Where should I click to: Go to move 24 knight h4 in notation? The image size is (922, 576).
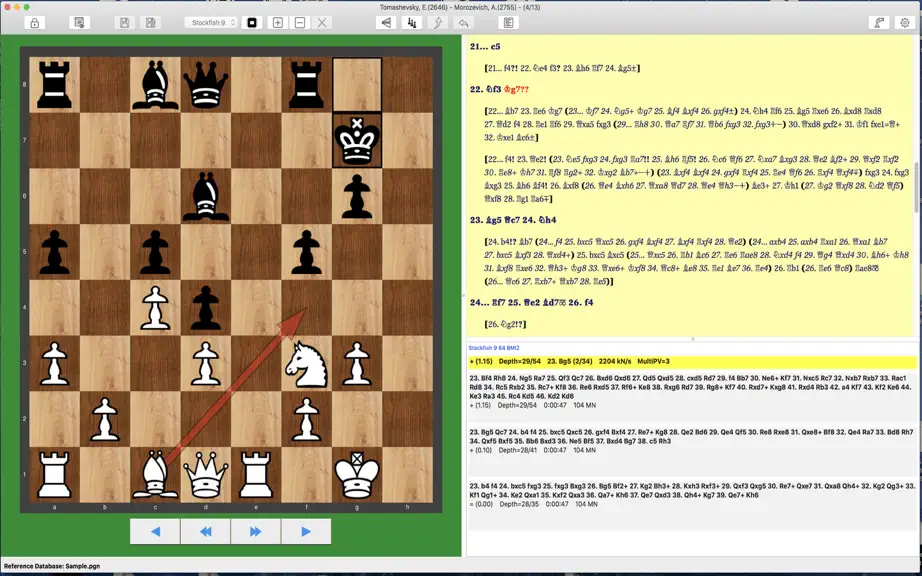click(x=538, y=220)
